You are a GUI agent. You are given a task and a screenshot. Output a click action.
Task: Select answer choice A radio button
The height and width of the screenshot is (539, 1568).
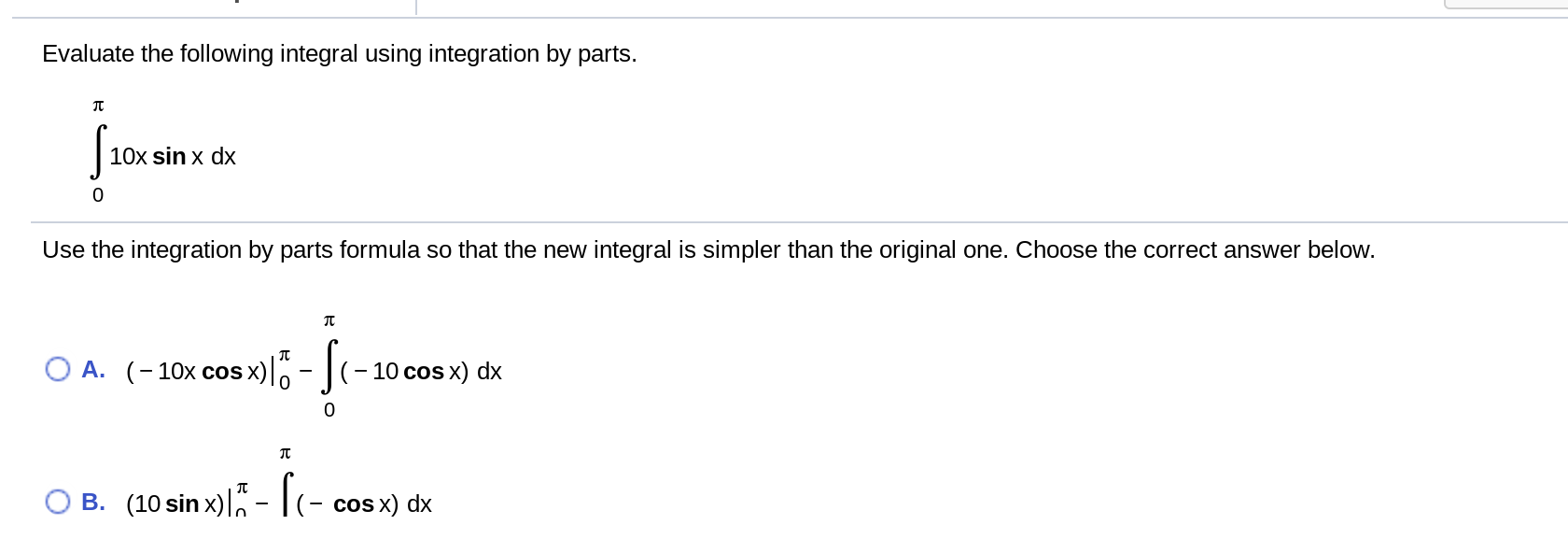pos(60,370)
